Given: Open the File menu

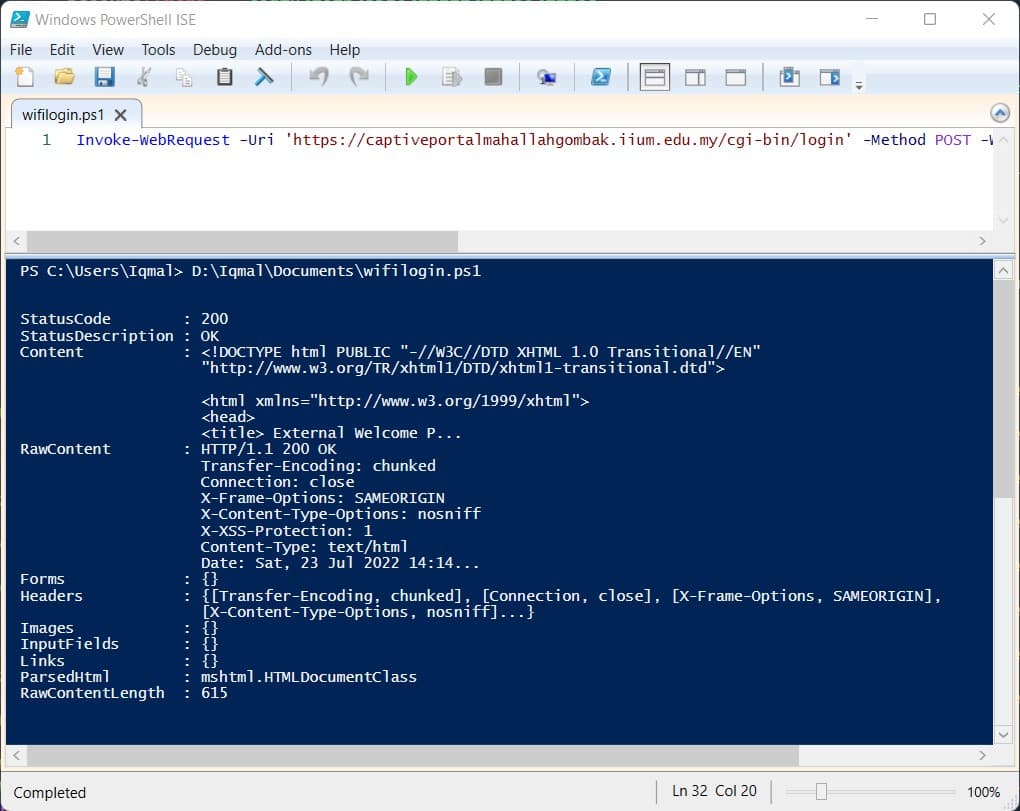Looking at the screenshot, I should 21,49.
